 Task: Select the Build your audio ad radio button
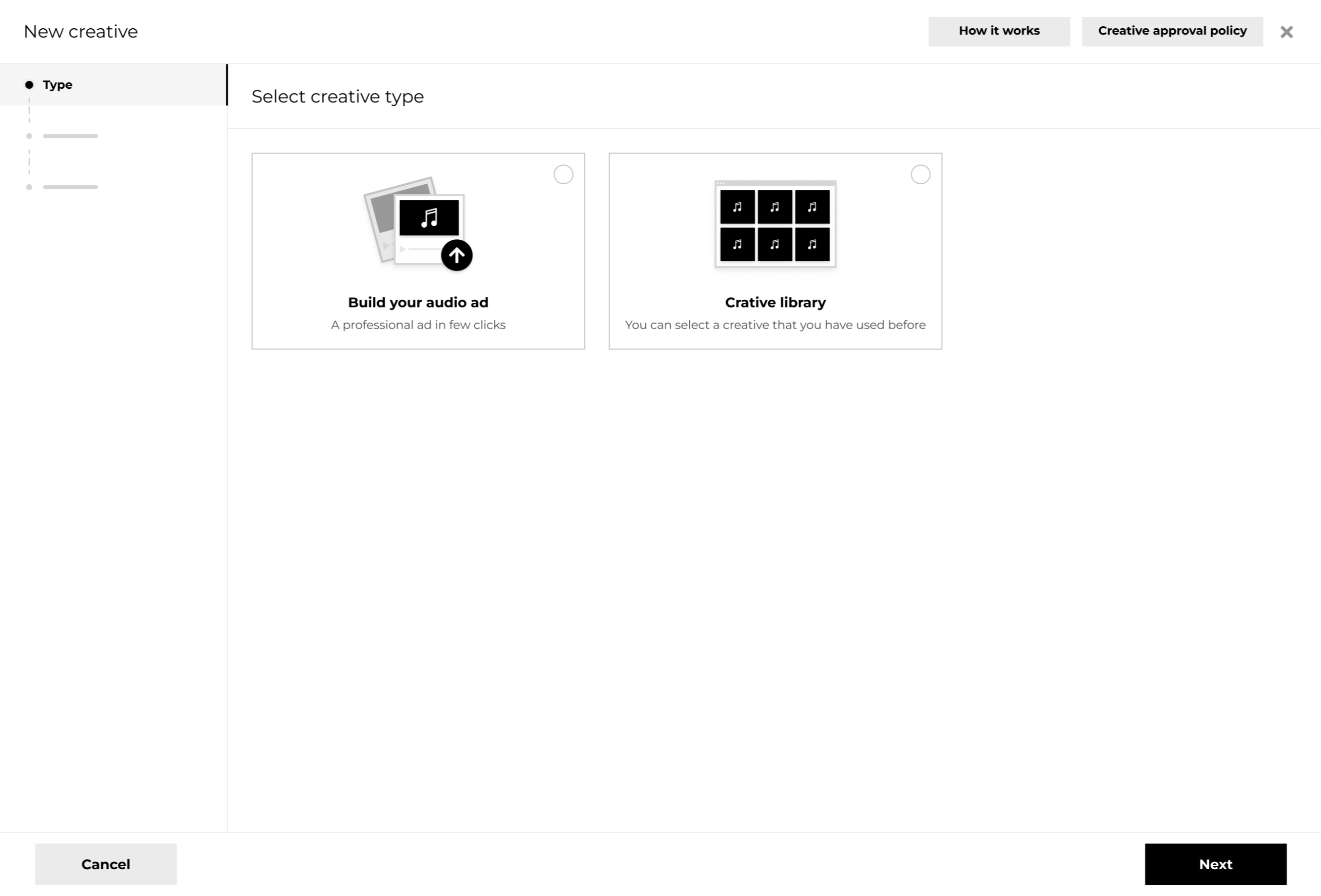pyautogui.click(x=563, y=175)
